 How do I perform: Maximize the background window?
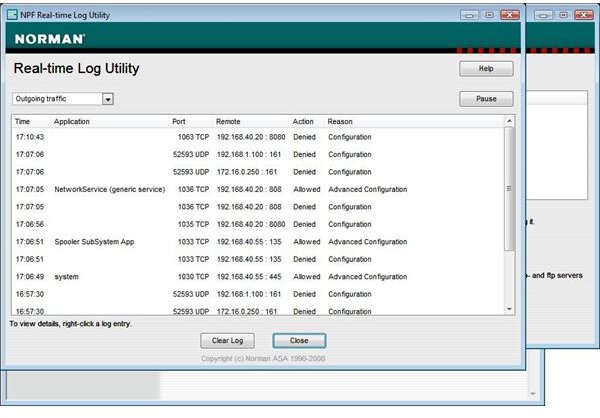[563, 15]
